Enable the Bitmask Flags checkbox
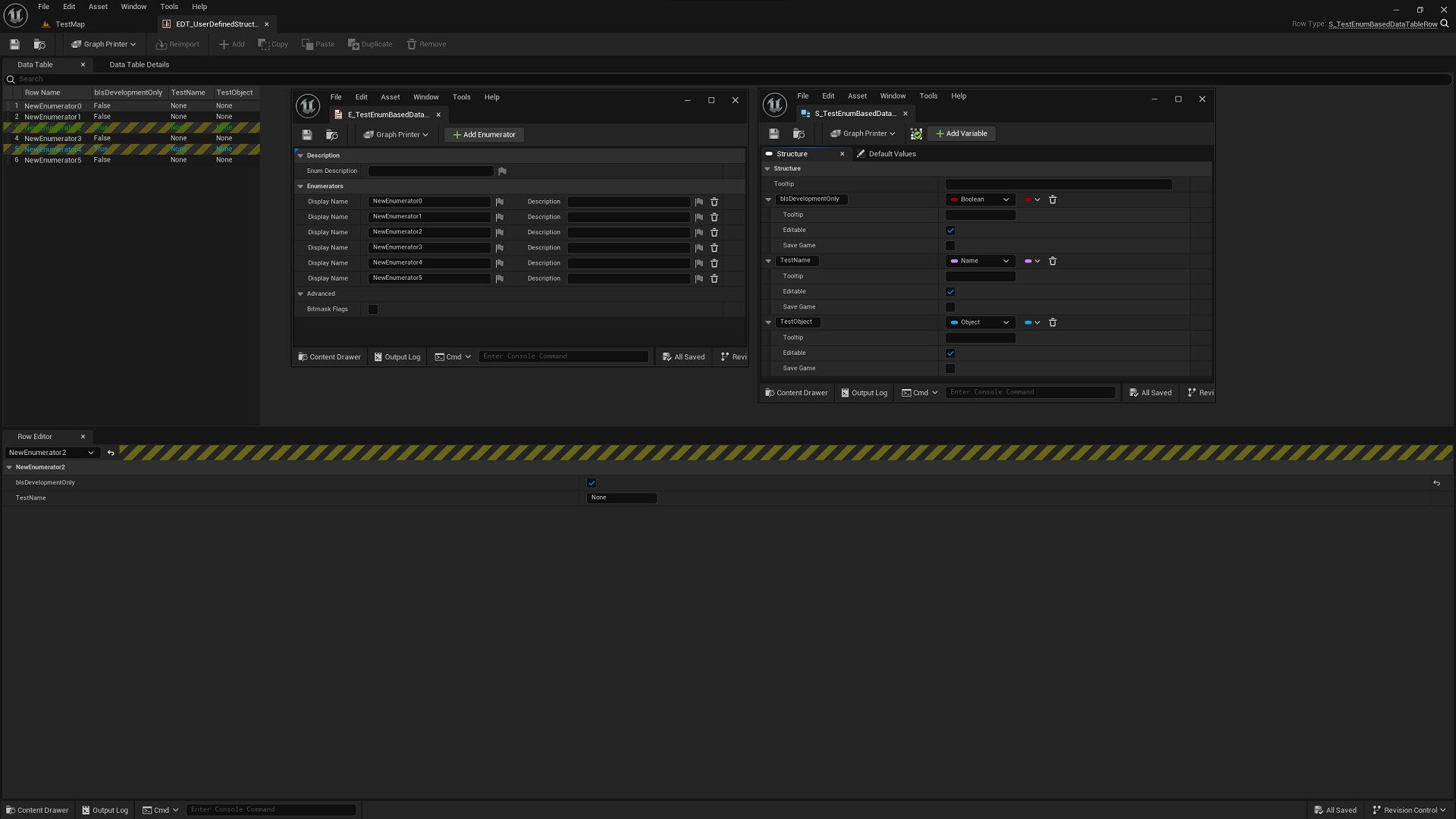 pos(373,309)
